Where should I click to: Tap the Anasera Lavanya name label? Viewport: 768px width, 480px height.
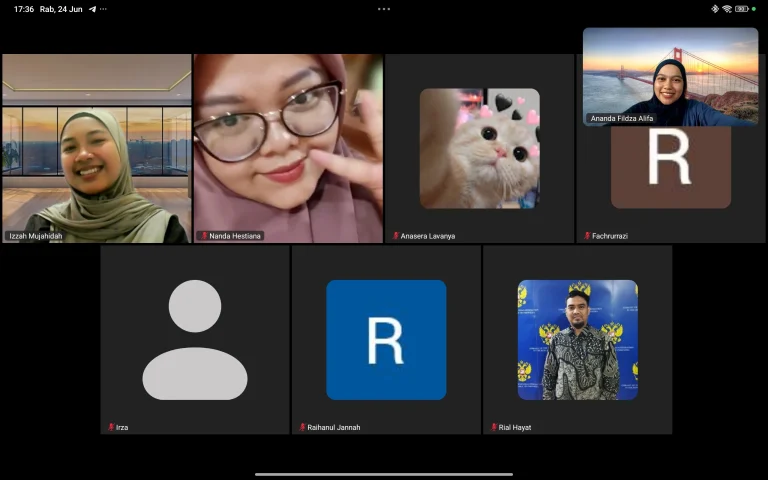coord(428,236)
